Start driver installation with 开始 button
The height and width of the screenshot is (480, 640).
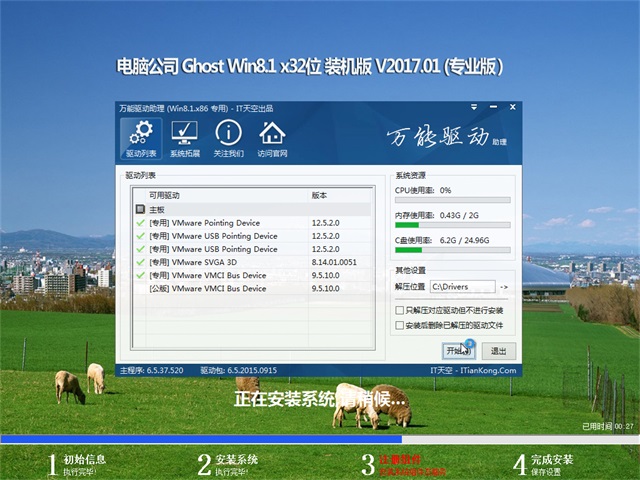point(458,351)
